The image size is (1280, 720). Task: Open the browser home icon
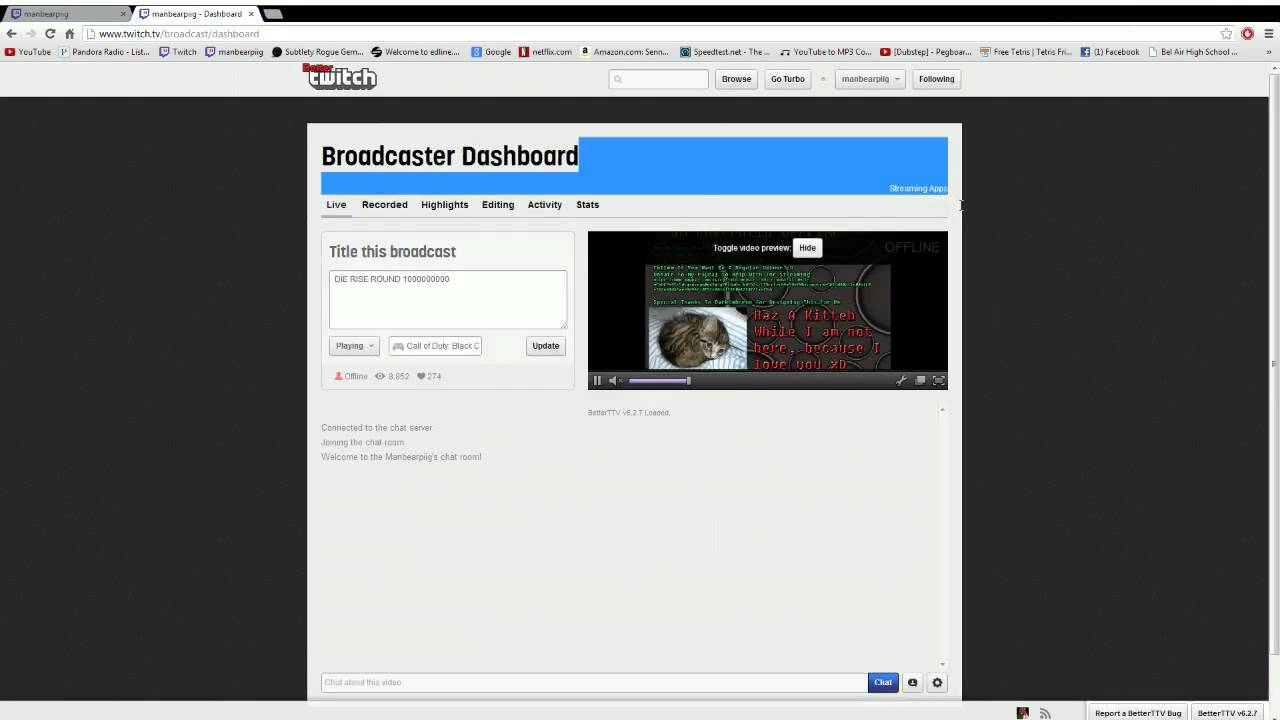tap(69, 33)
